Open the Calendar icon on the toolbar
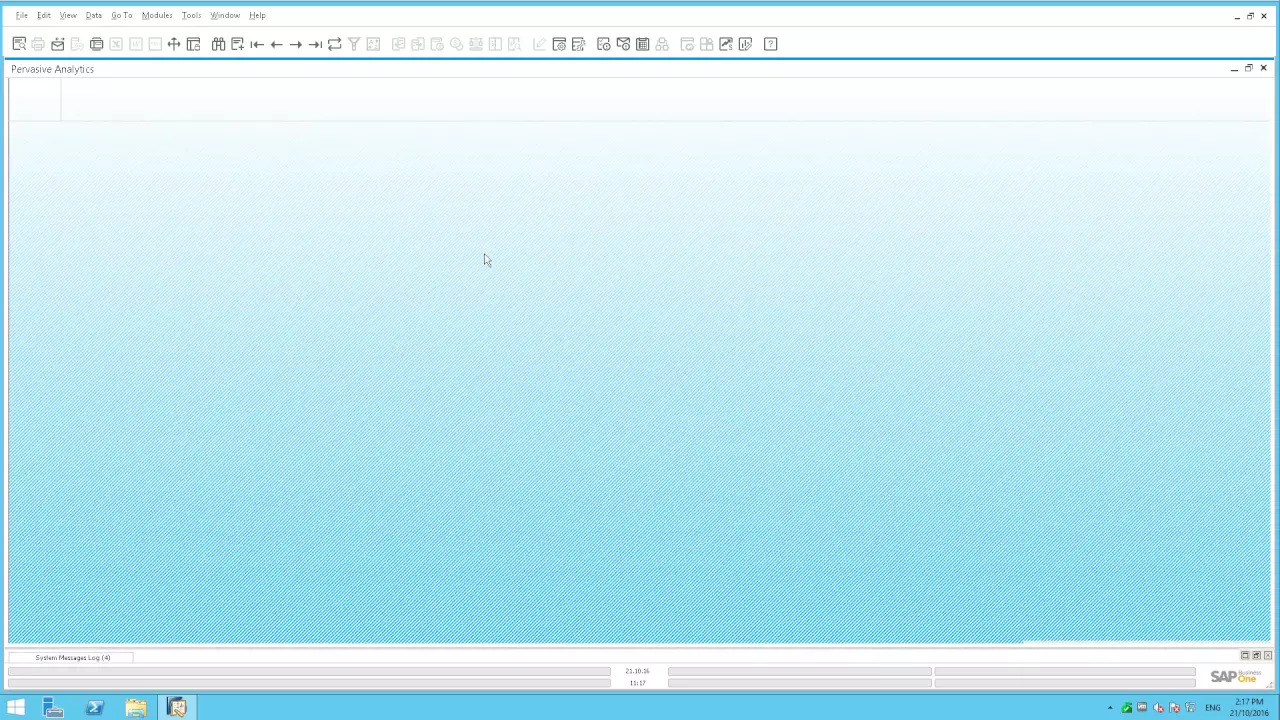The width and height of the screenshot is (1280, 720). [643, 43]
